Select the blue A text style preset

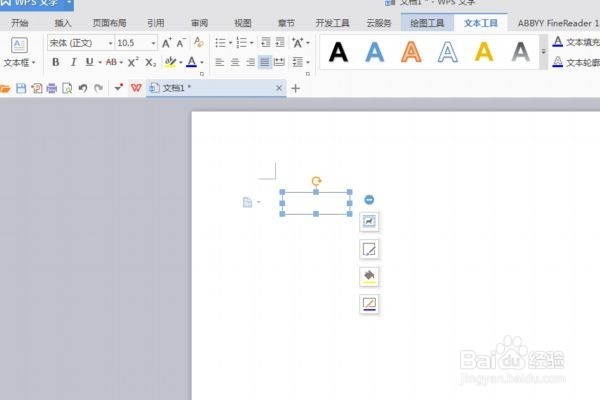(x=375, y=52)
